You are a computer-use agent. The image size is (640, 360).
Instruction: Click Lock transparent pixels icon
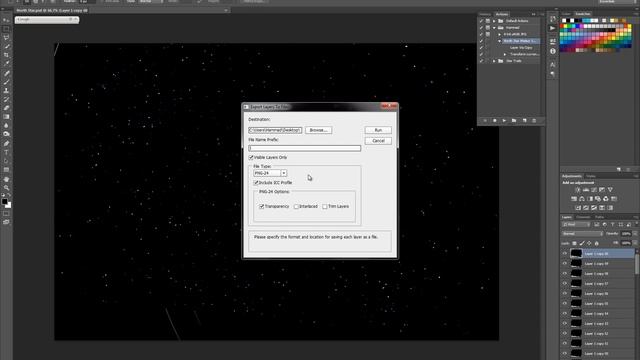574,244
